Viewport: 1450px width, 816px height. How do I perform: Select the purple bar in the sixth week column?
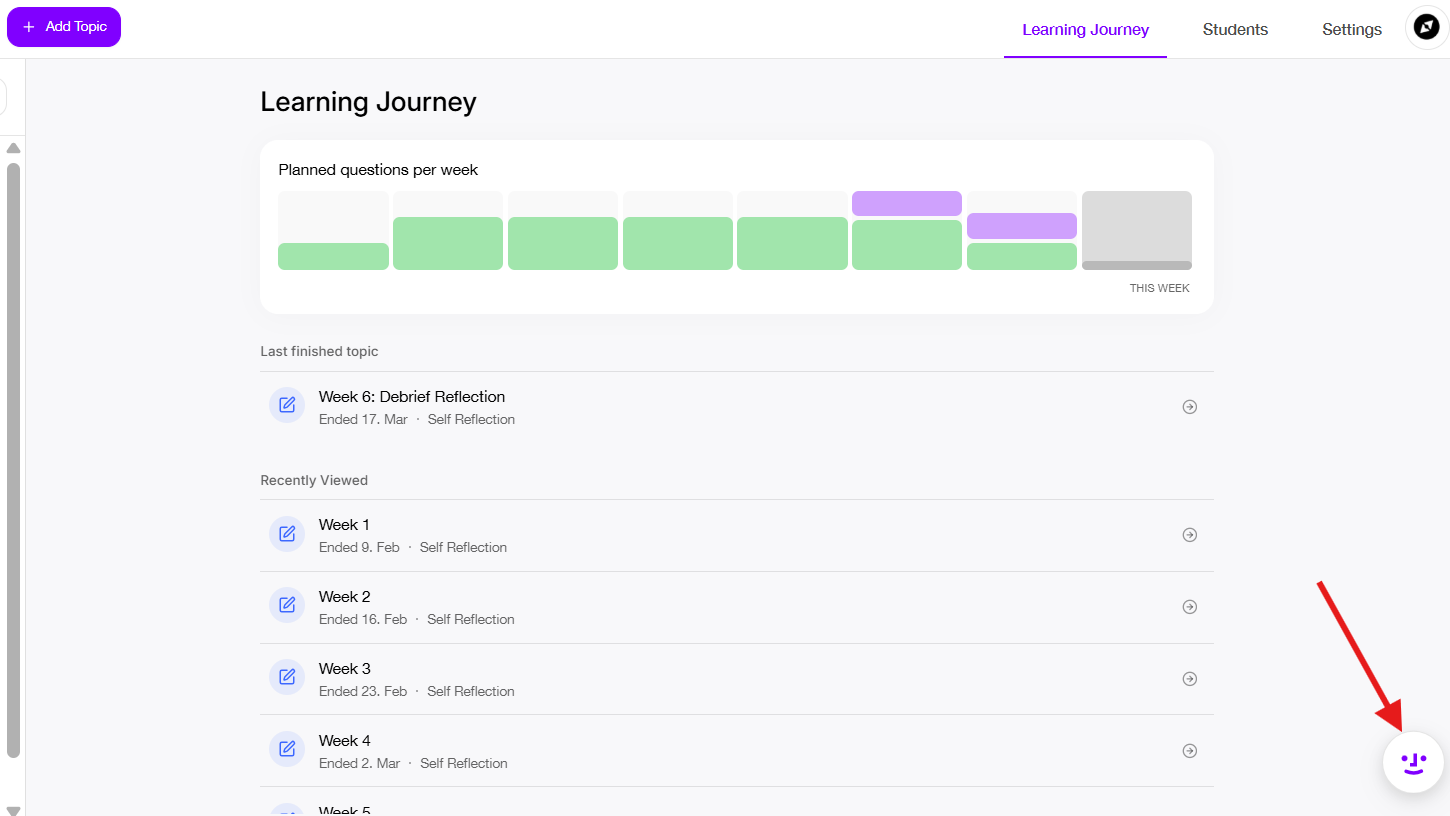[x=907, y=203]
